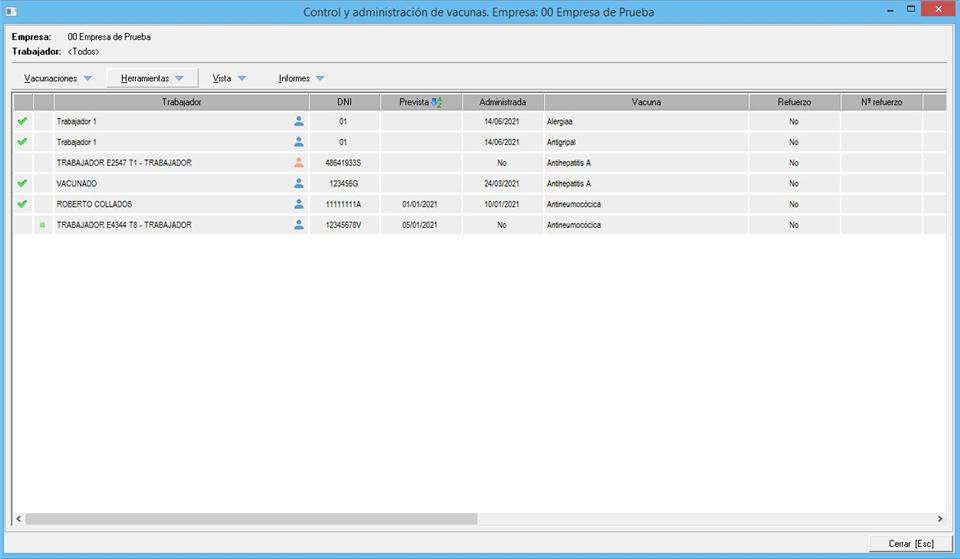Click the horizontal scrollbar thumb

(250, 519)
